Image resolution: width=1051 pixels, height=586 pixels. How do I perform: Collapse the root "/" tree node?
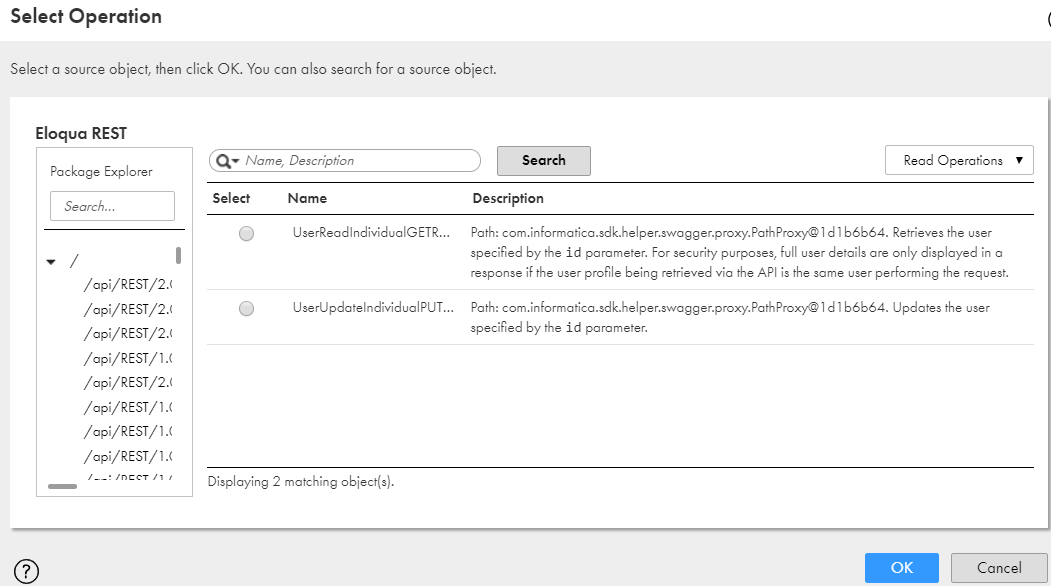point(51,261)
